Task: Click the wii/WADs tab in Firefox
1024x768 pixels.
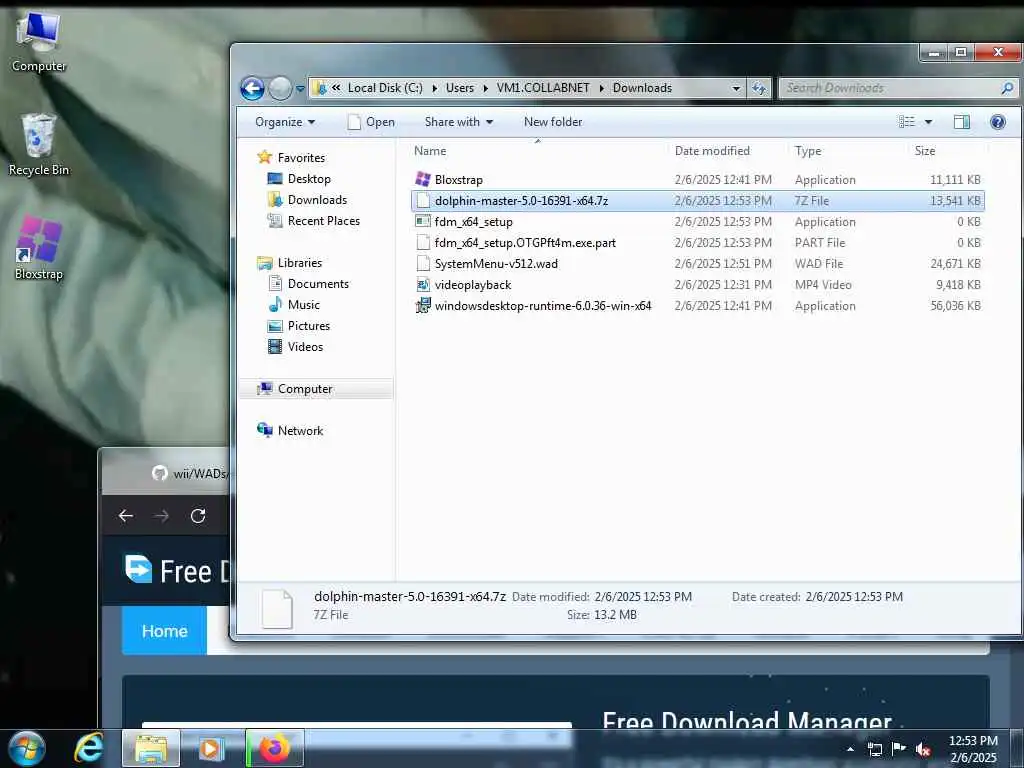Action: (x=188, y=473)
